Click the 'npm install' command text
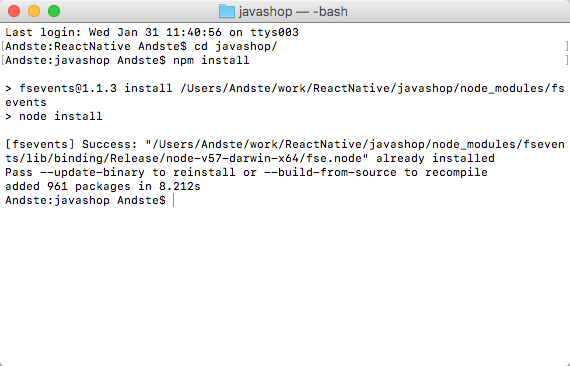This screenshot has width=570, height=366. pos(211,60)
